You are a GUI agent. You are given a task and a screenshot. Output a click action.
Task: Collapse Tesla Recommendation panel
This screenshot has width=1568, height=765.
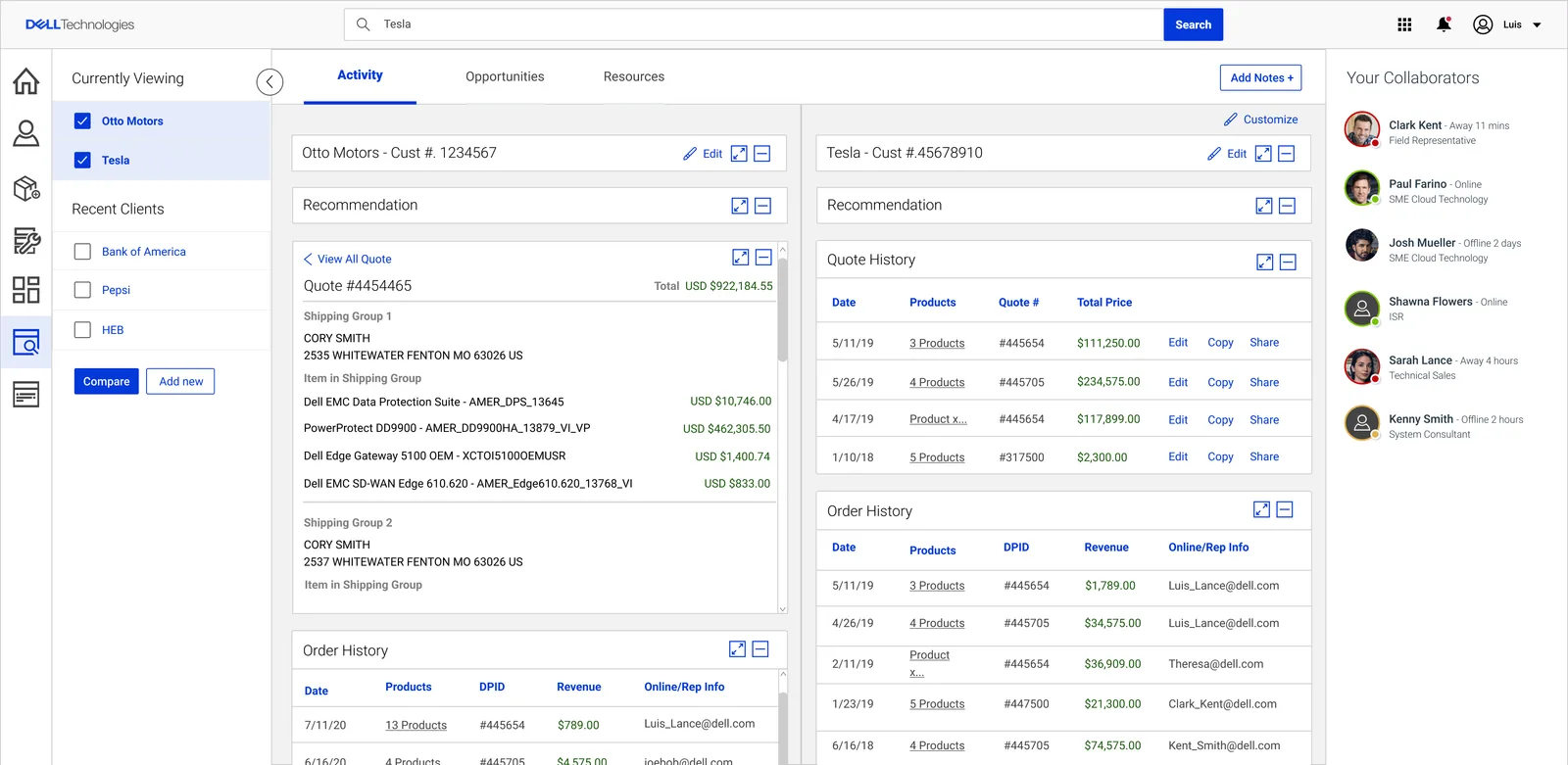click(1288, 206)
